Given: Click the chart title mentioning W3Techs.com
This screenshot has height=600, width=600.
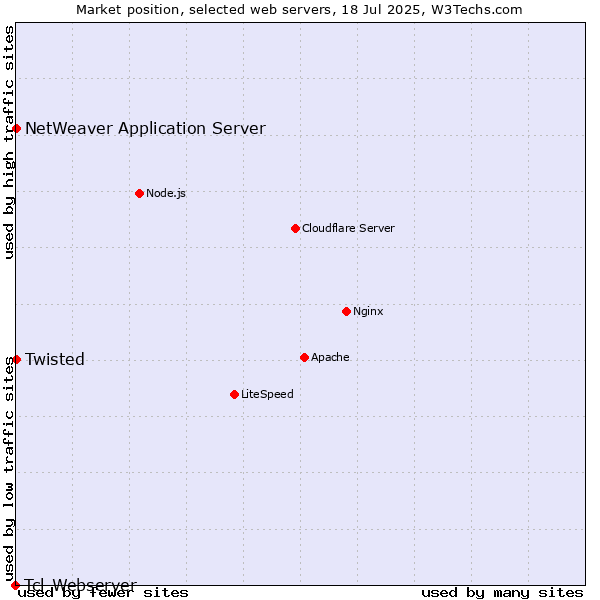Looking at the screenshot, I should point(299,10).
